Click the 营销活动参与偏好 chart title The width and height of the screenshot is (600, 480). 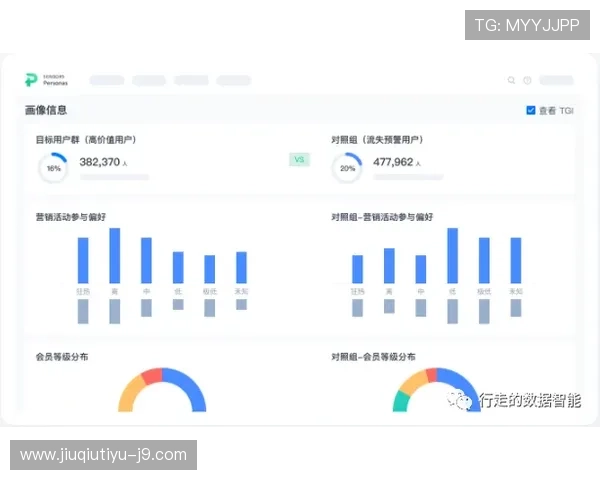70,217
